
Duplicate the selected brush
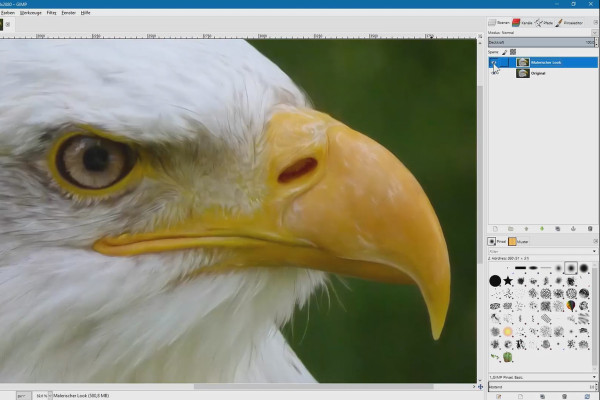[x=542, y=397]
